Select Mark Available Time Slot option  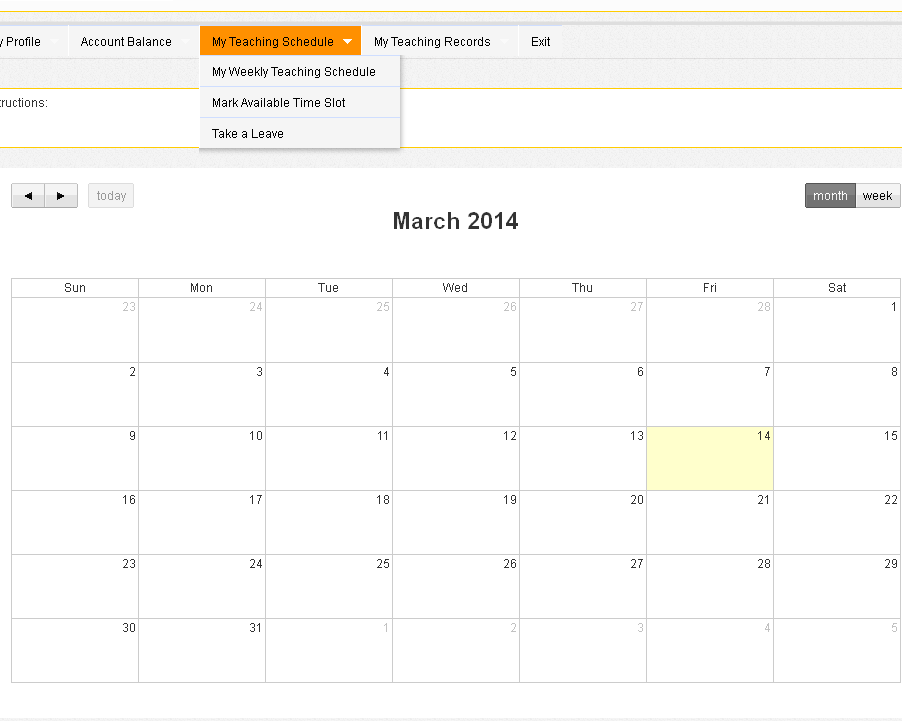[x=279, y=103]
